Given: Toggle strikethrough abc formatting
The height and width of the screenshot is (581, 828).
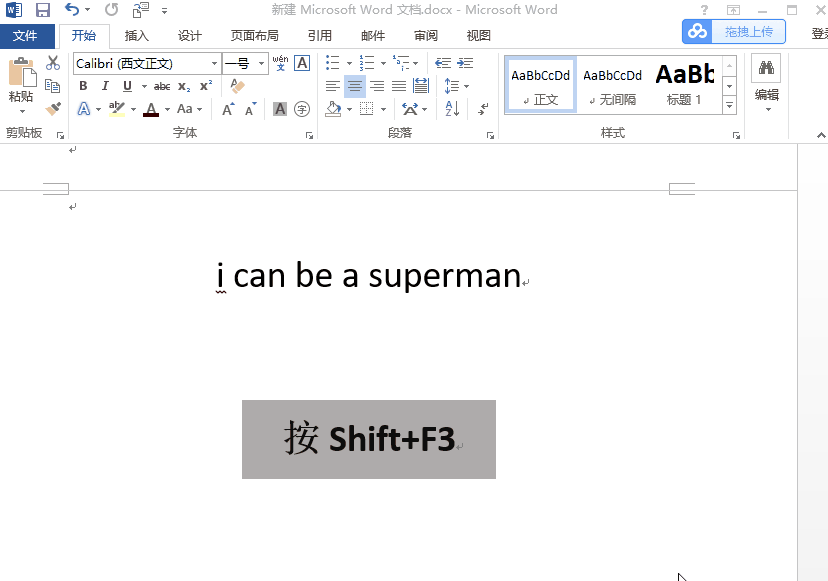Looking at the screenshot, I should click(162, 86).
